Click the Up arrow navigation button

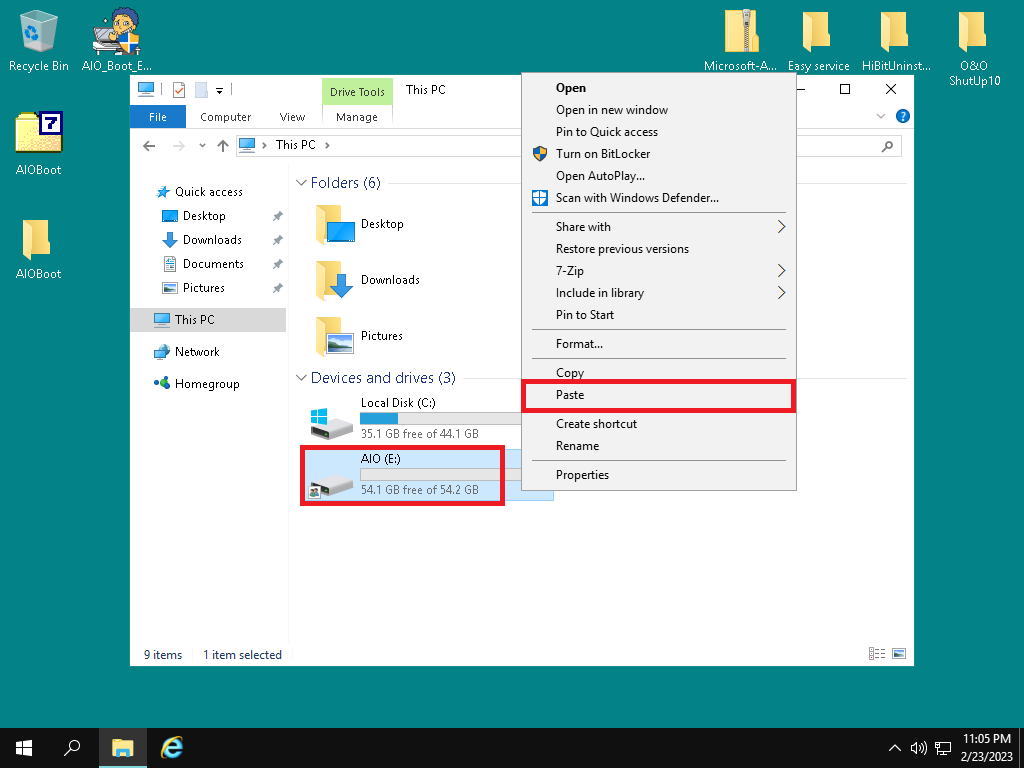[223, 146]
